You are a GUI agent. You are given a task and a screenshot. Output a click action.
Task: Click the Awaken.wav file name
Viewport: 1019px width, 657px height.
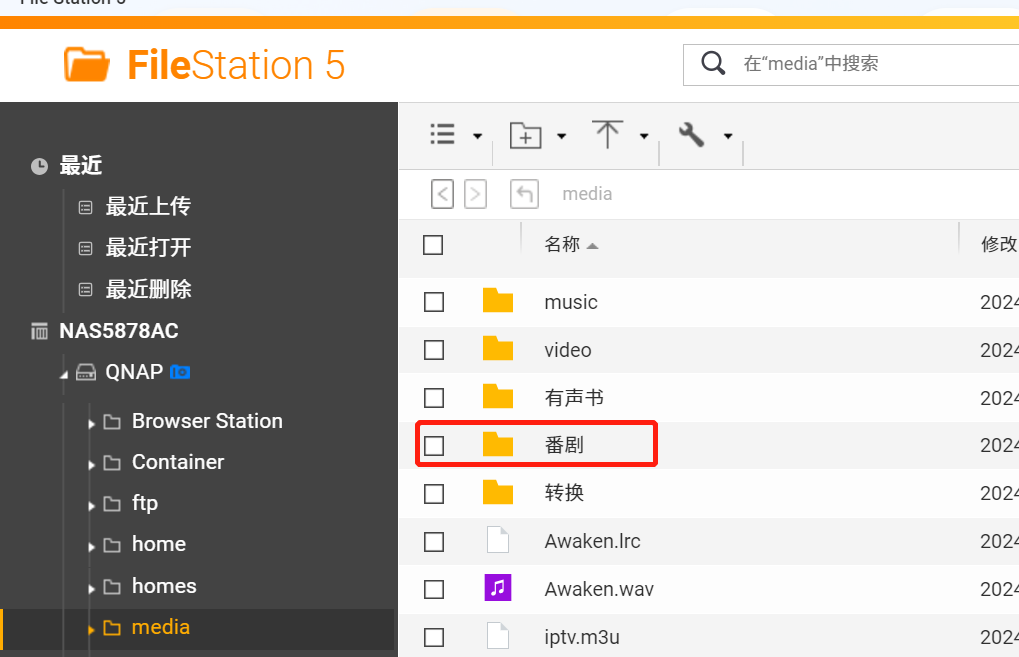click(599, 589)
